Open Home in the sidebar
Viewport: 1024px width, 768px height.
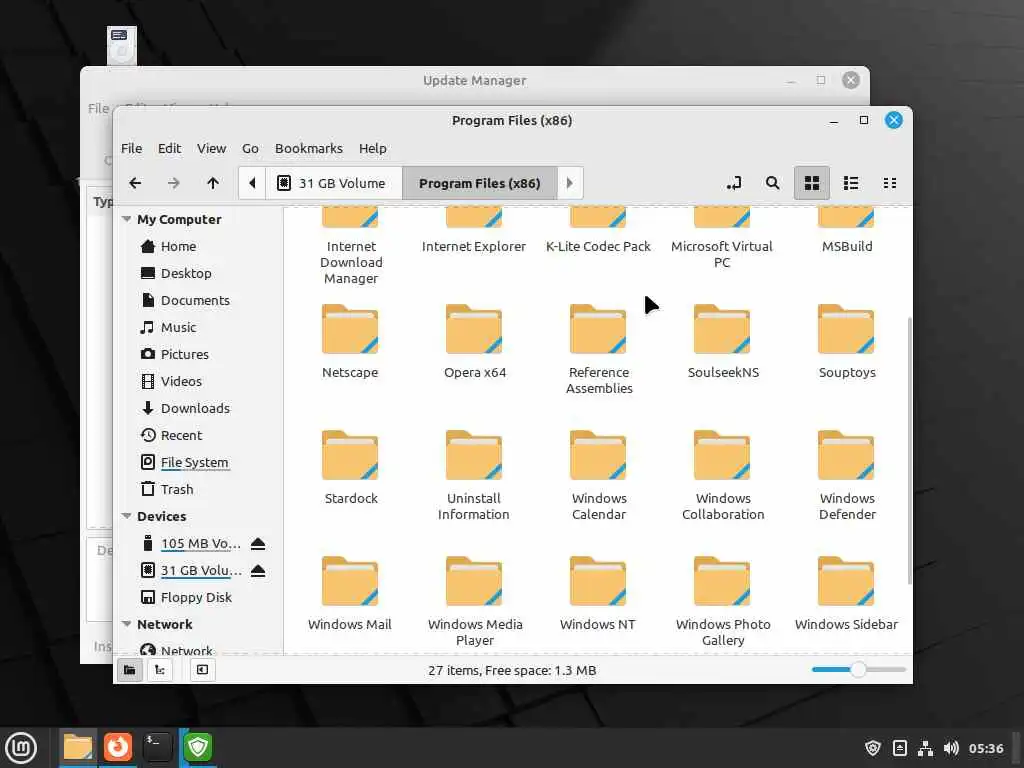178,246
